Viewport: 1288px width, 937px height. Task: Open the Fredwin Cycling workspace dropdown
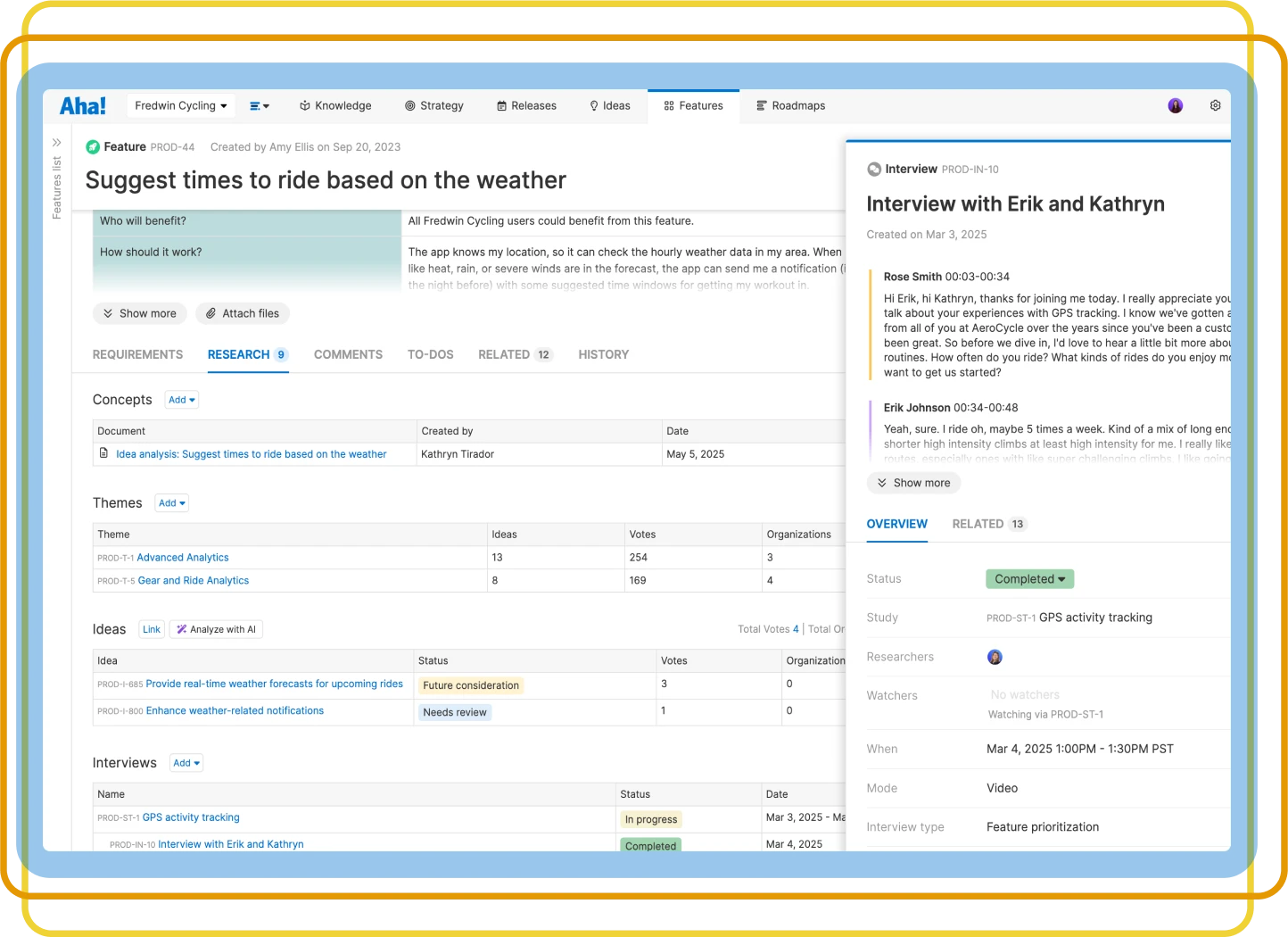181,106
